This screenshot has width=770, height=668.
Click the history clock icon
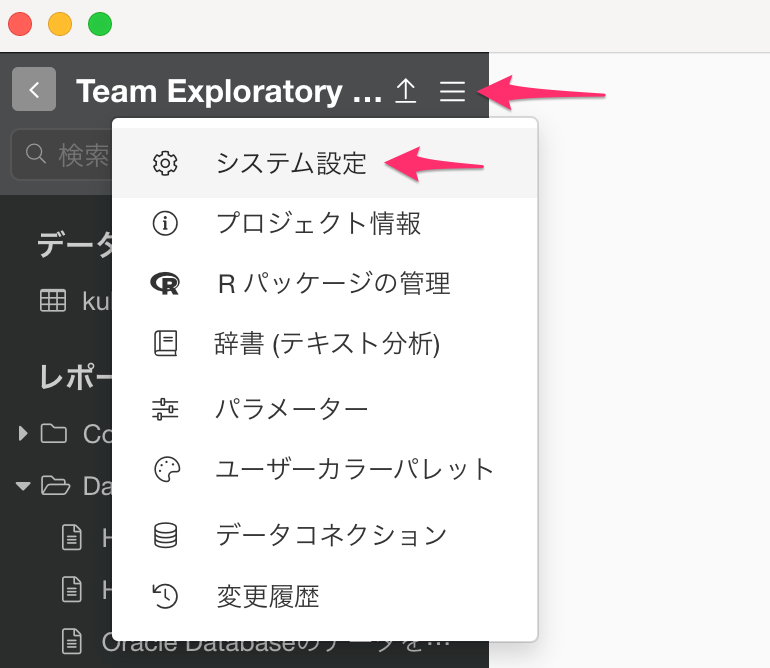pyautogui.click(x=165, y=596)
